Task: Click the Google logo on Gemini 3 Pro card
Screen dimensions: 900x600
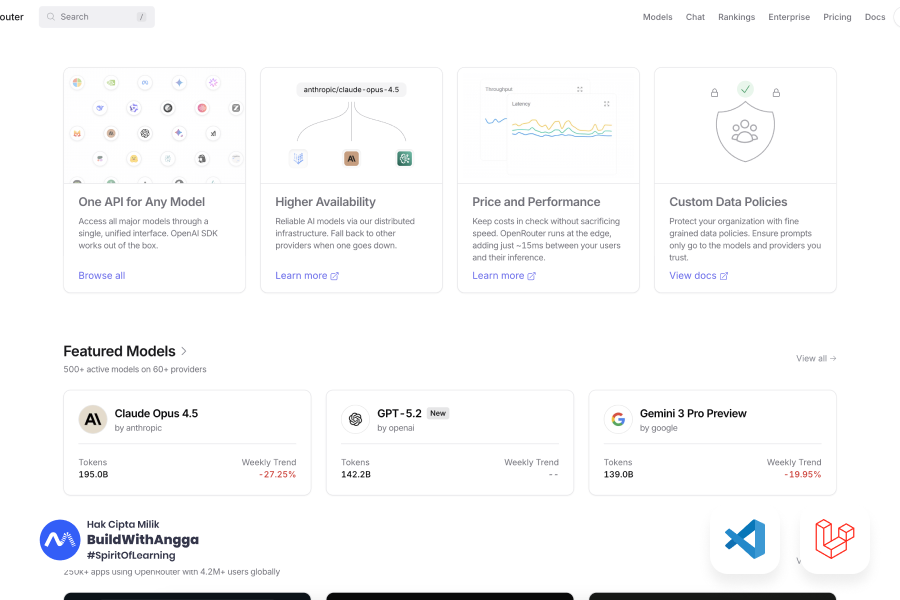Action: [618, 420]
